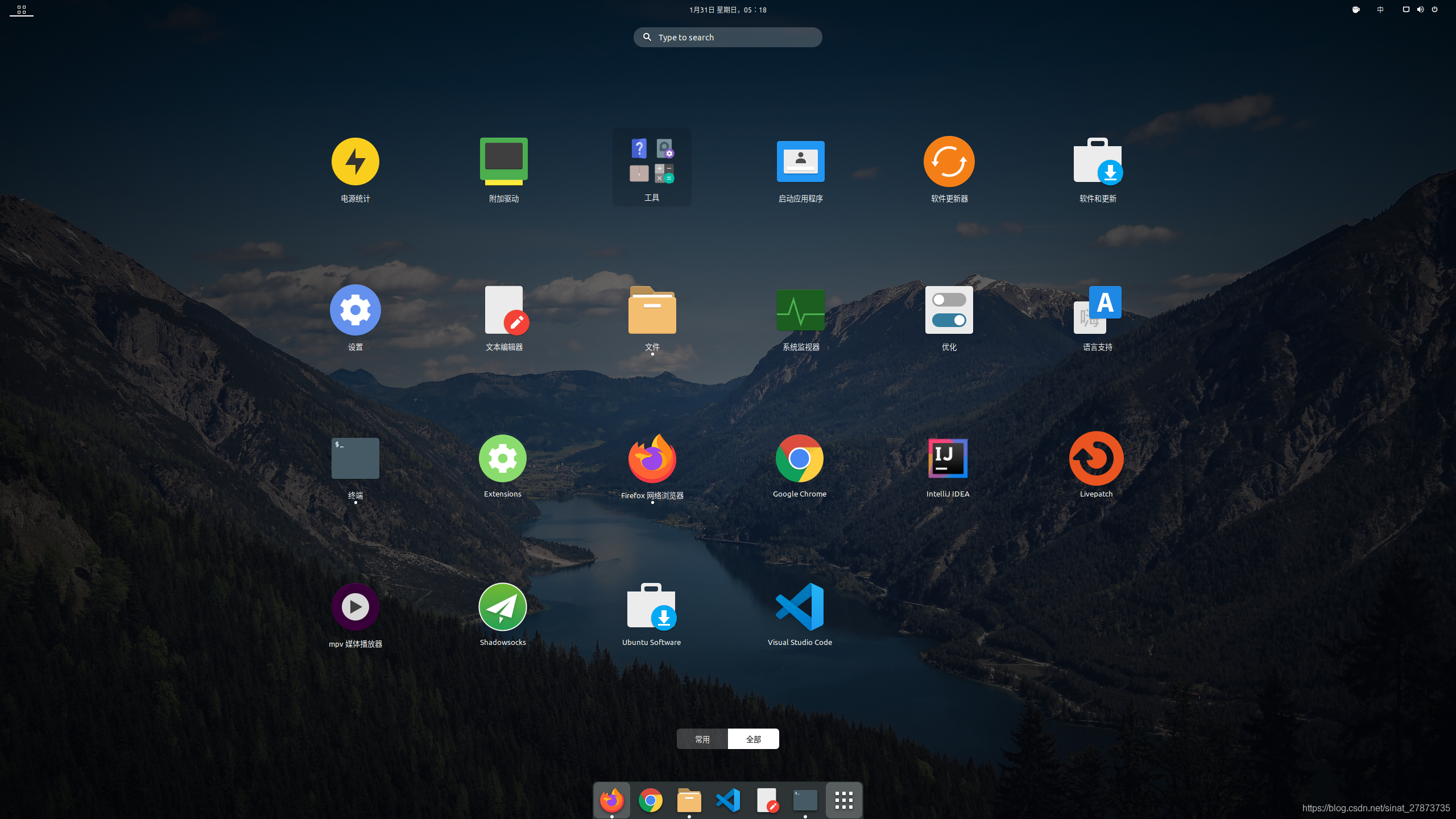Launch Google Chrome from app grid
The height and width of the screenshot is (819, 1456).
click(800, 466)
